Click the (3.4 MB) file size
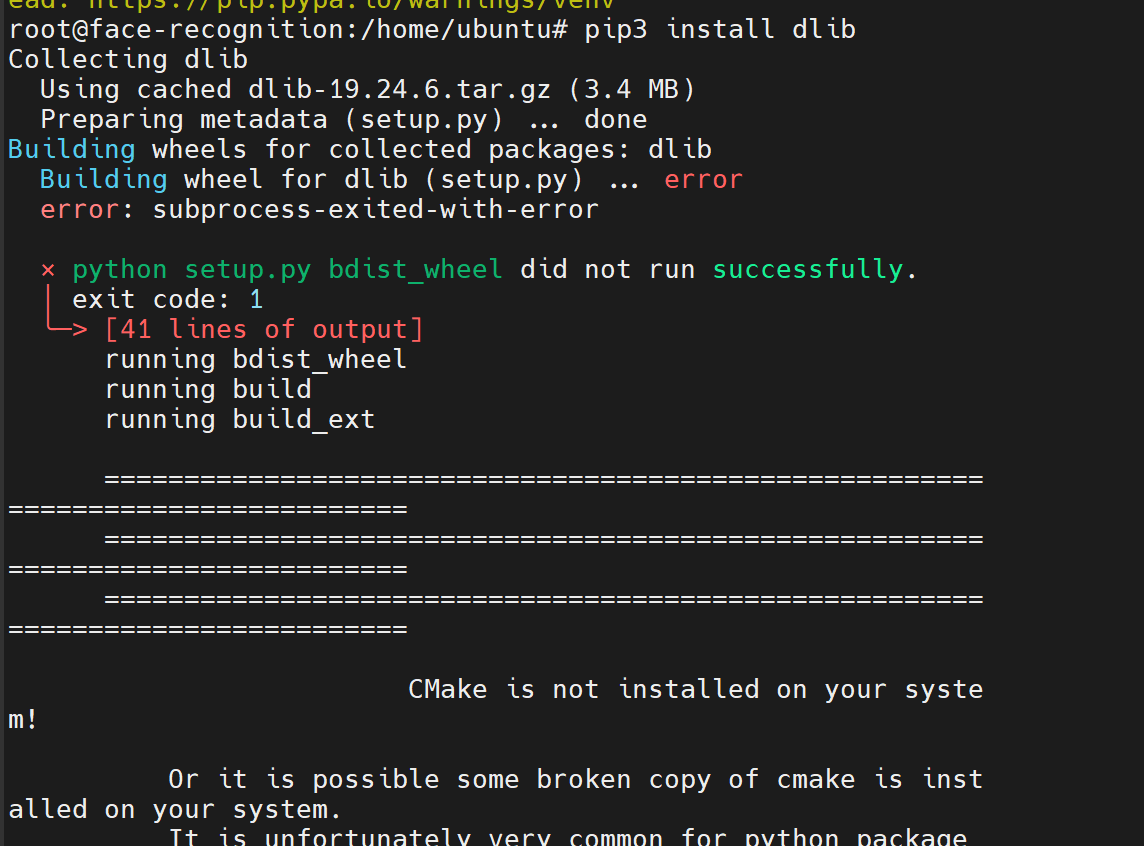The image size is (1144, 846). [631, 89]
